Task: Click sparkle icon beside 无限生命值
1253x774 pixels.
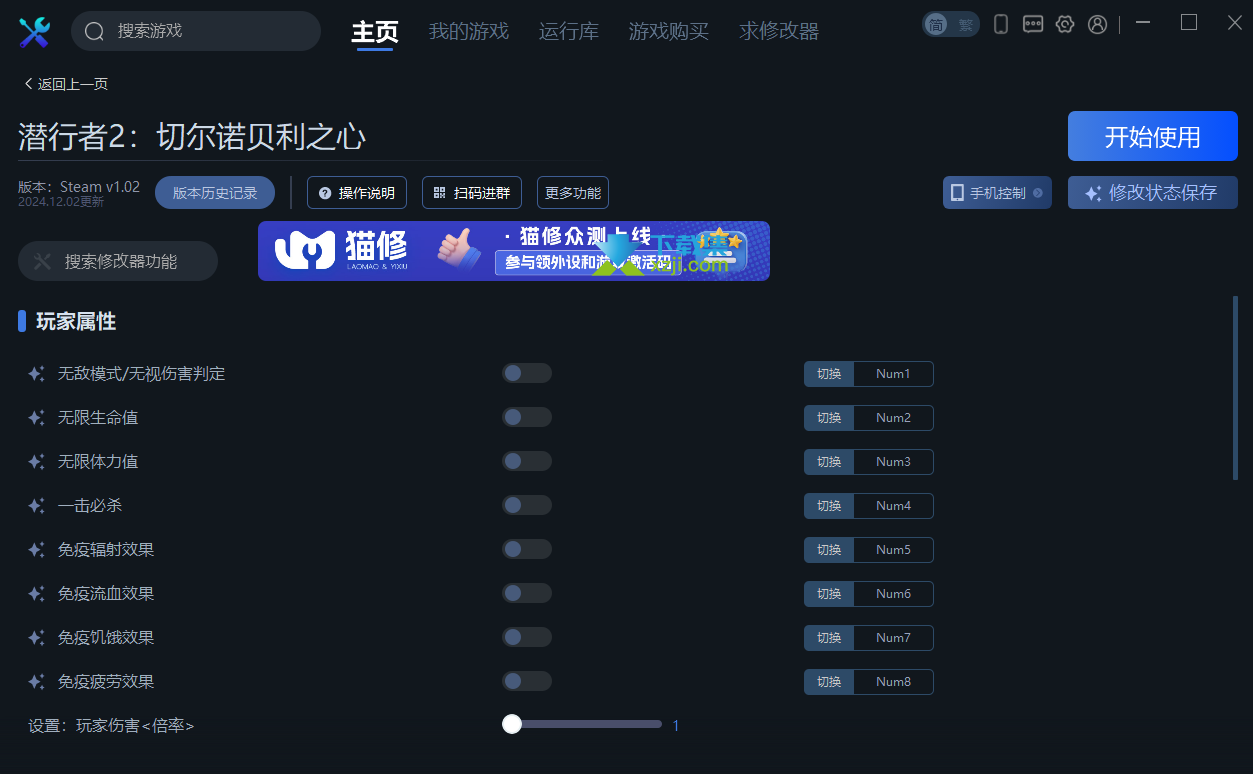Action: 36,418
